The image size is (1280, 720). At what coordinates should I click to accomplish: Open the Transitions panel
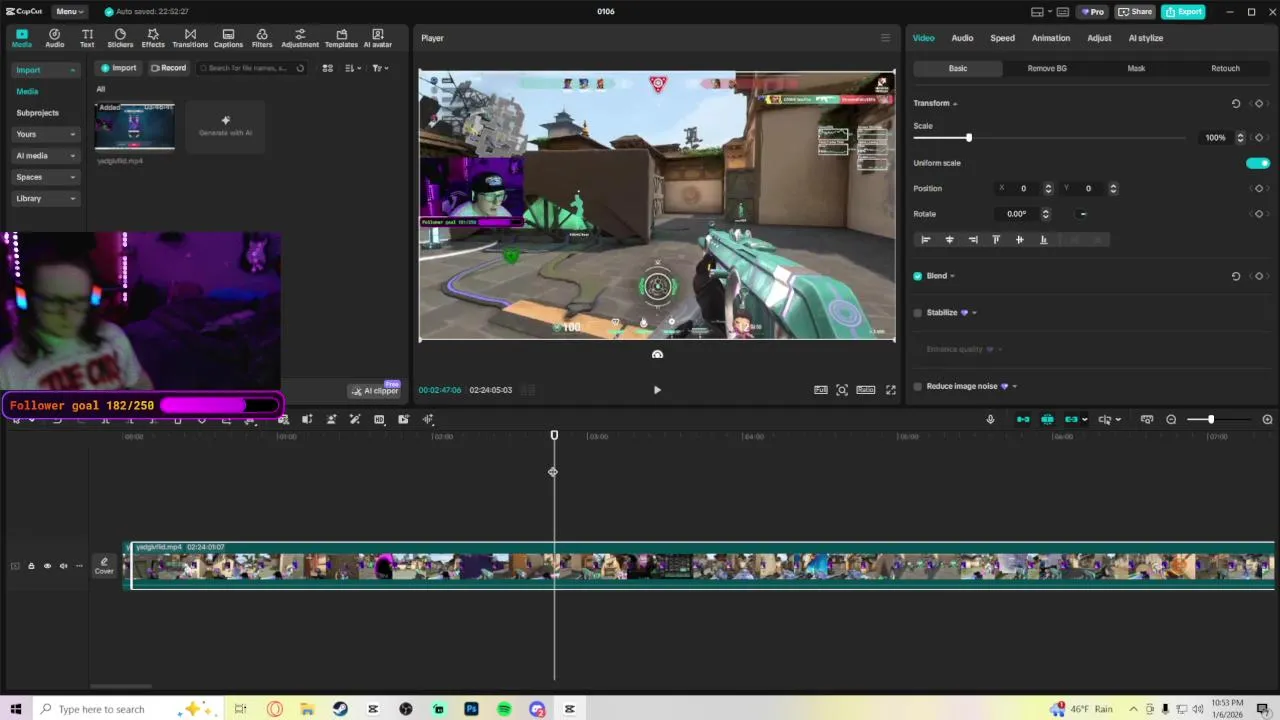190,38
